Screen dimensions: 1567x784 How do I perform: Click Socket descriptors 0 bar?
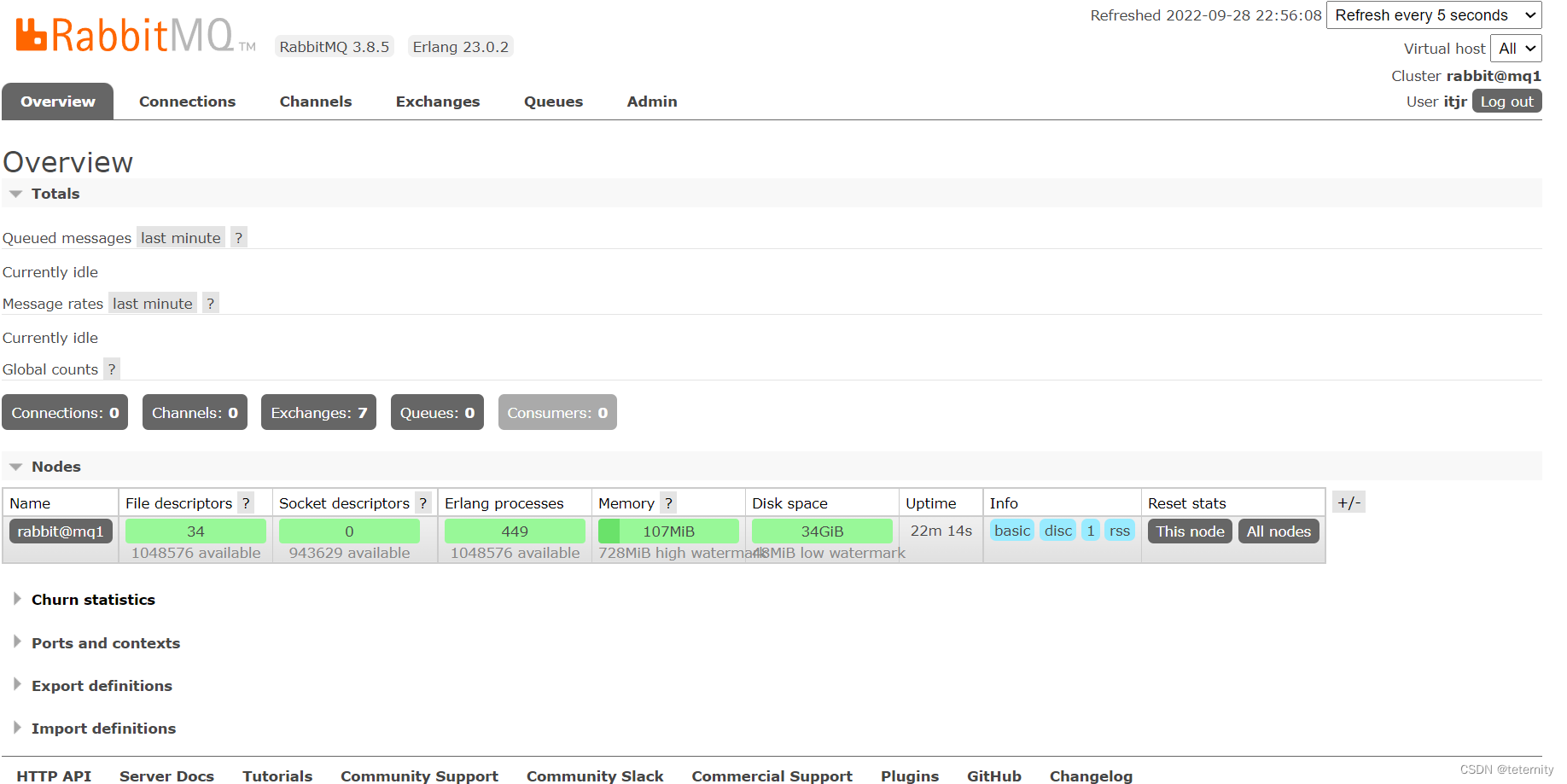pyautogui.click(x=349, y=531)
